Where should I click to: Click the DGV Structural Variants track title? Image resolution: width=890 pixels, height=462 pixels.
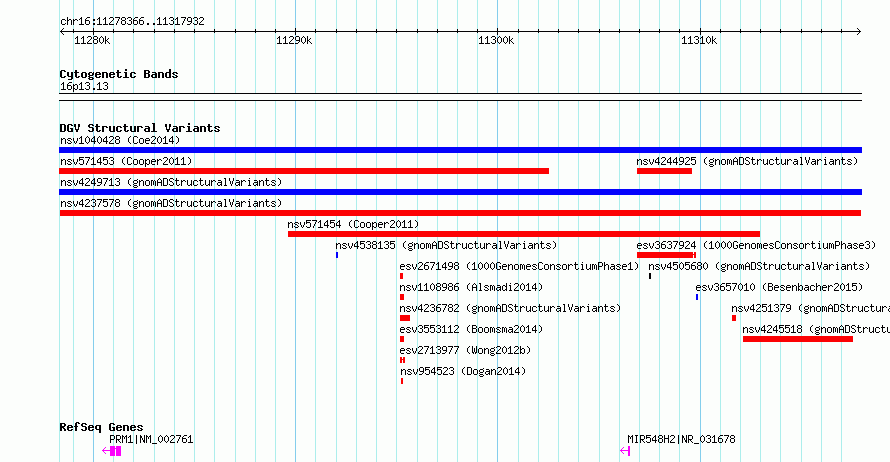(140, 128)
